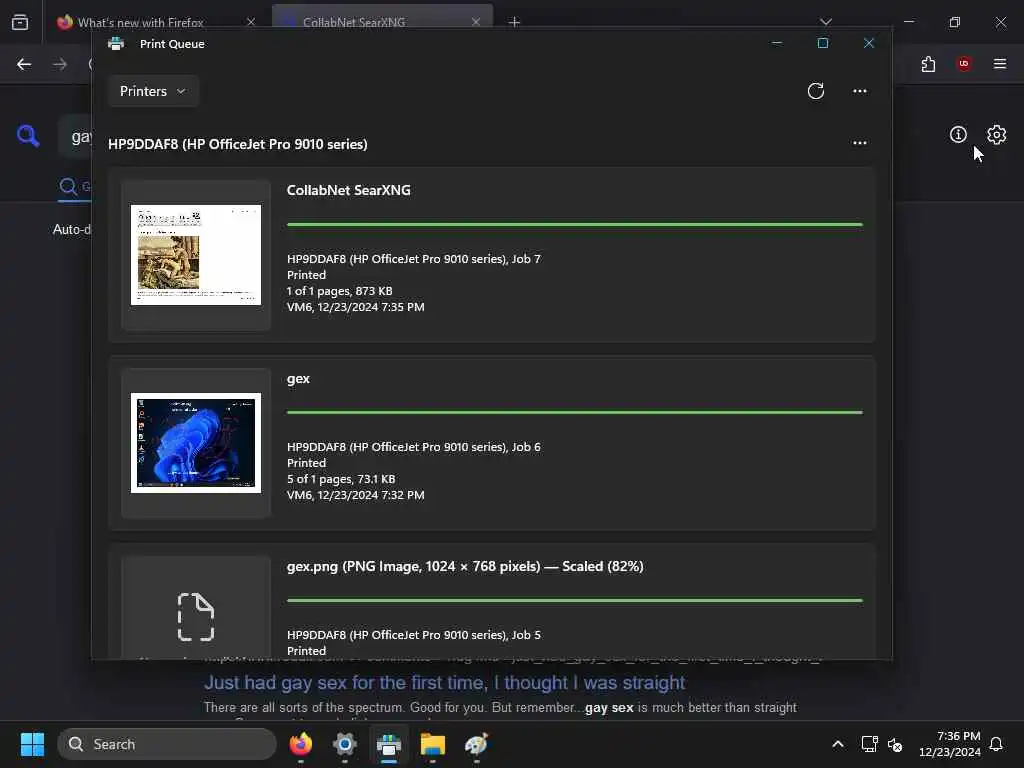Open the CollabNet SearXNG print job thumbnail
This screenshot has width=1024, height=768.
(196, 255)
